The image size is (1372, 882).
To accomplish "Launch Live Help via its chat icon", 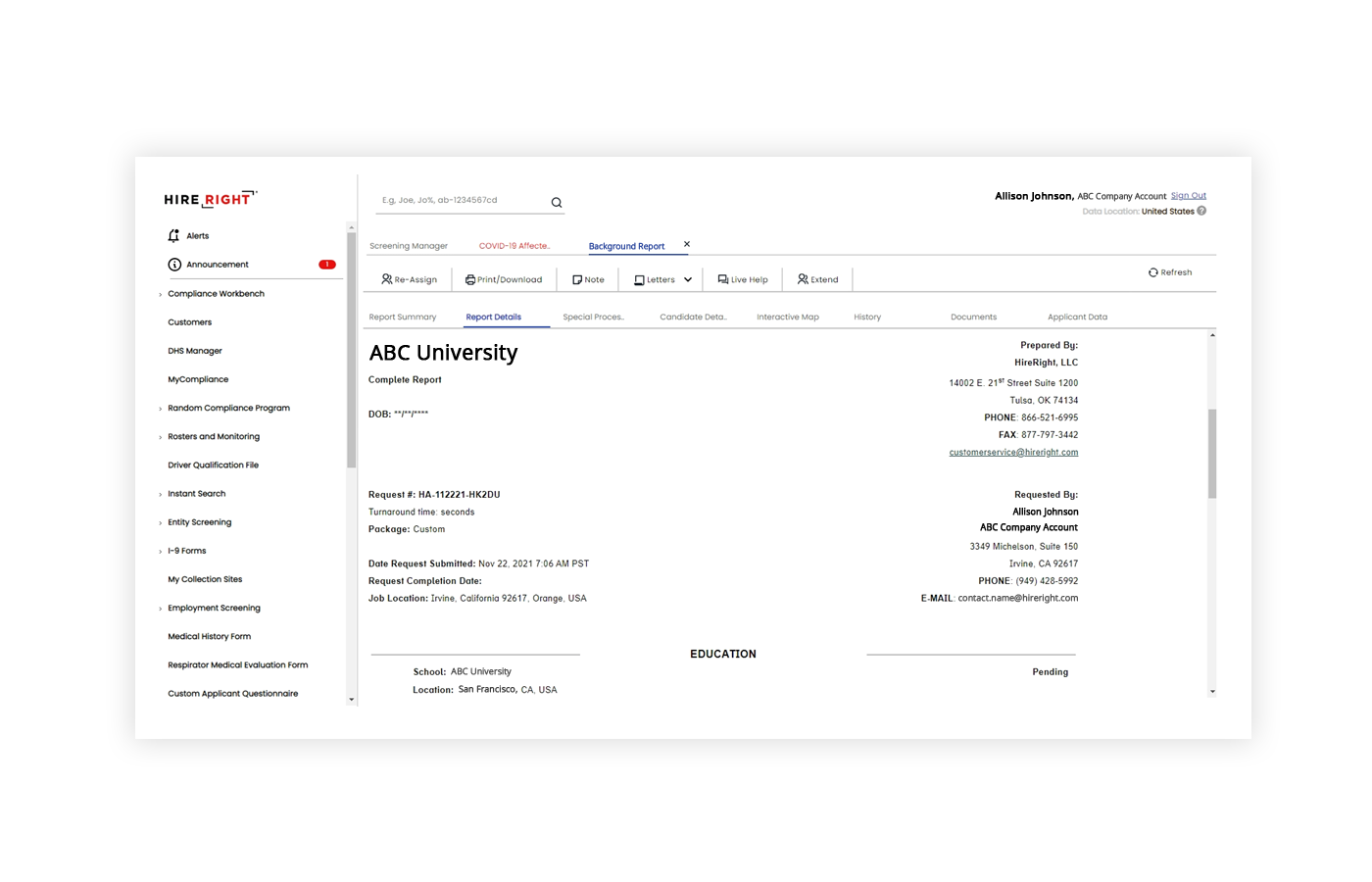I will click(x=722, y=279).
